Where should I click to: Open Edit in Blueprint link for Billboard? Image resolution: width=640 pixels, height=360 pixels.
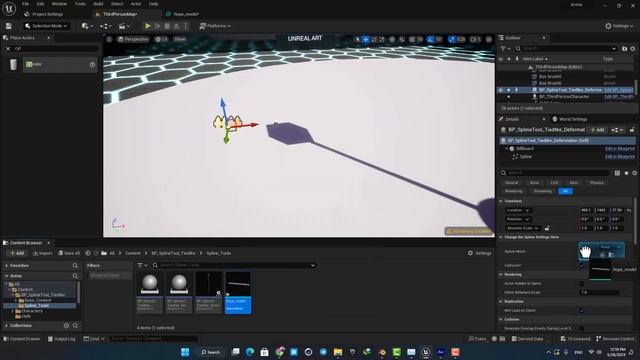tap(620, 149)
